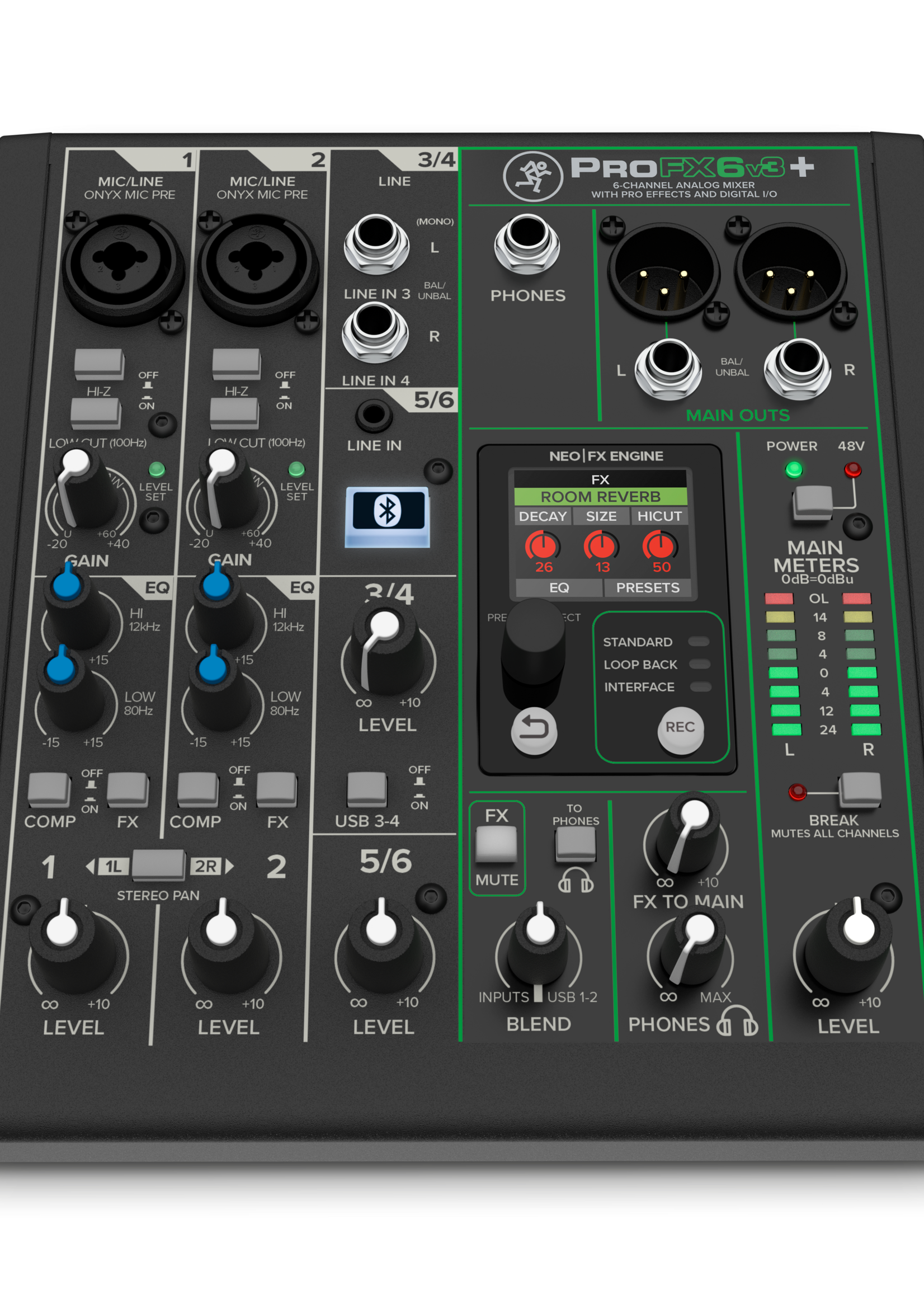Toggle channel 2 LOW CUT switch
The image size is (924, 1294).
(234, 413)
